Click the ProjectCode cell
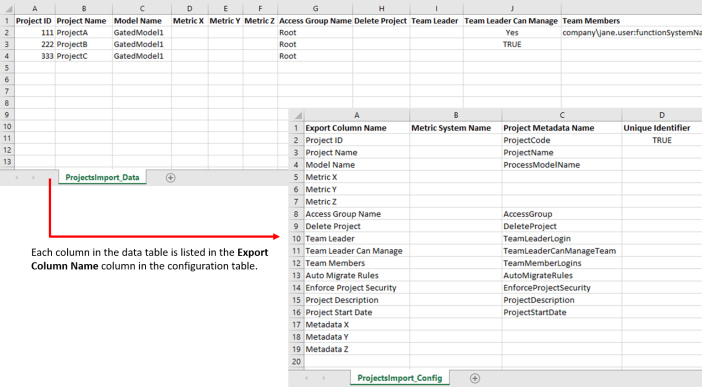702x387 pixels. tap(562, 140)
